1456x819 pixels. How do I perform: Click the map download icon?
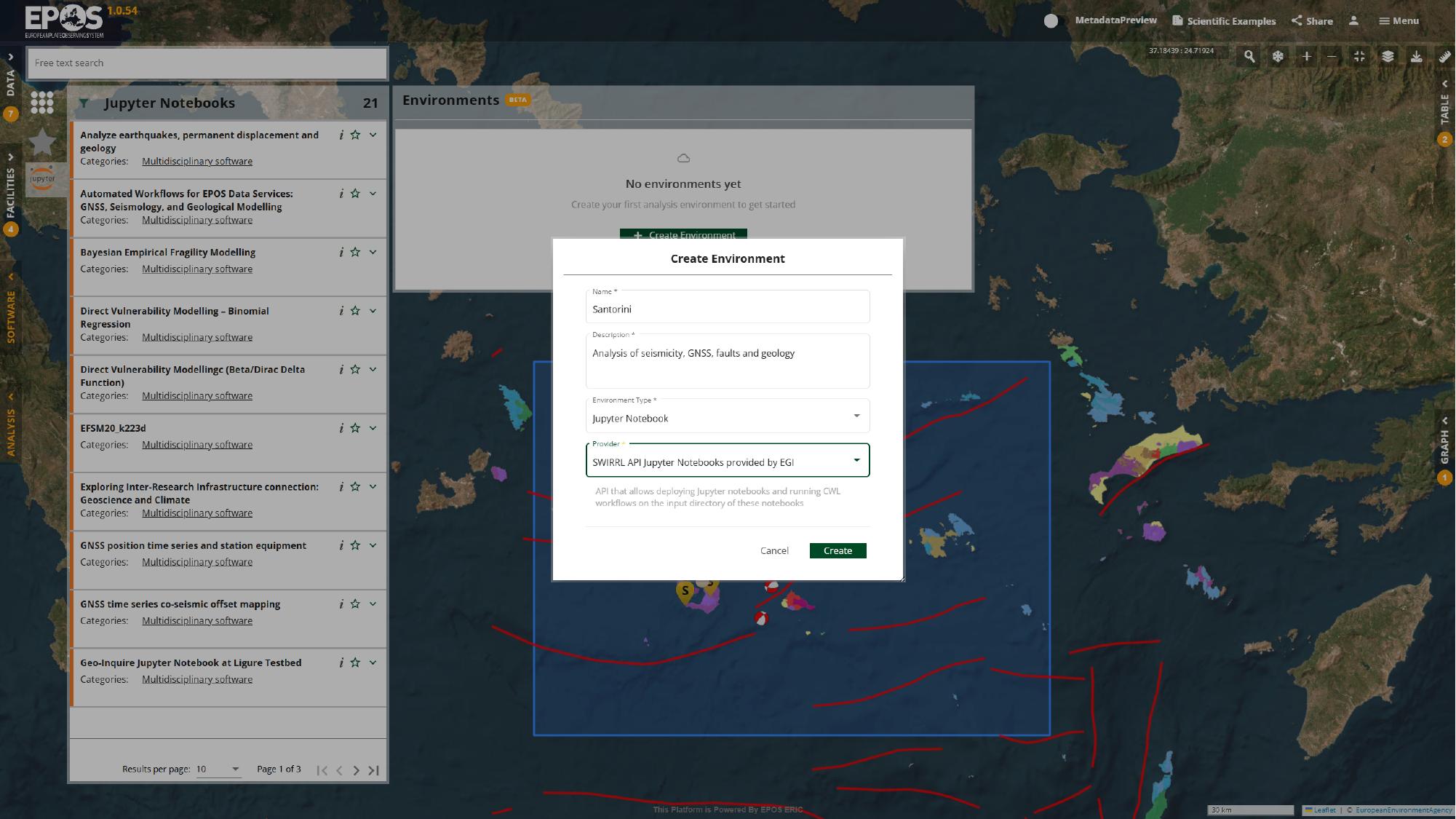pyautogui.click(x=1416, y=56)
